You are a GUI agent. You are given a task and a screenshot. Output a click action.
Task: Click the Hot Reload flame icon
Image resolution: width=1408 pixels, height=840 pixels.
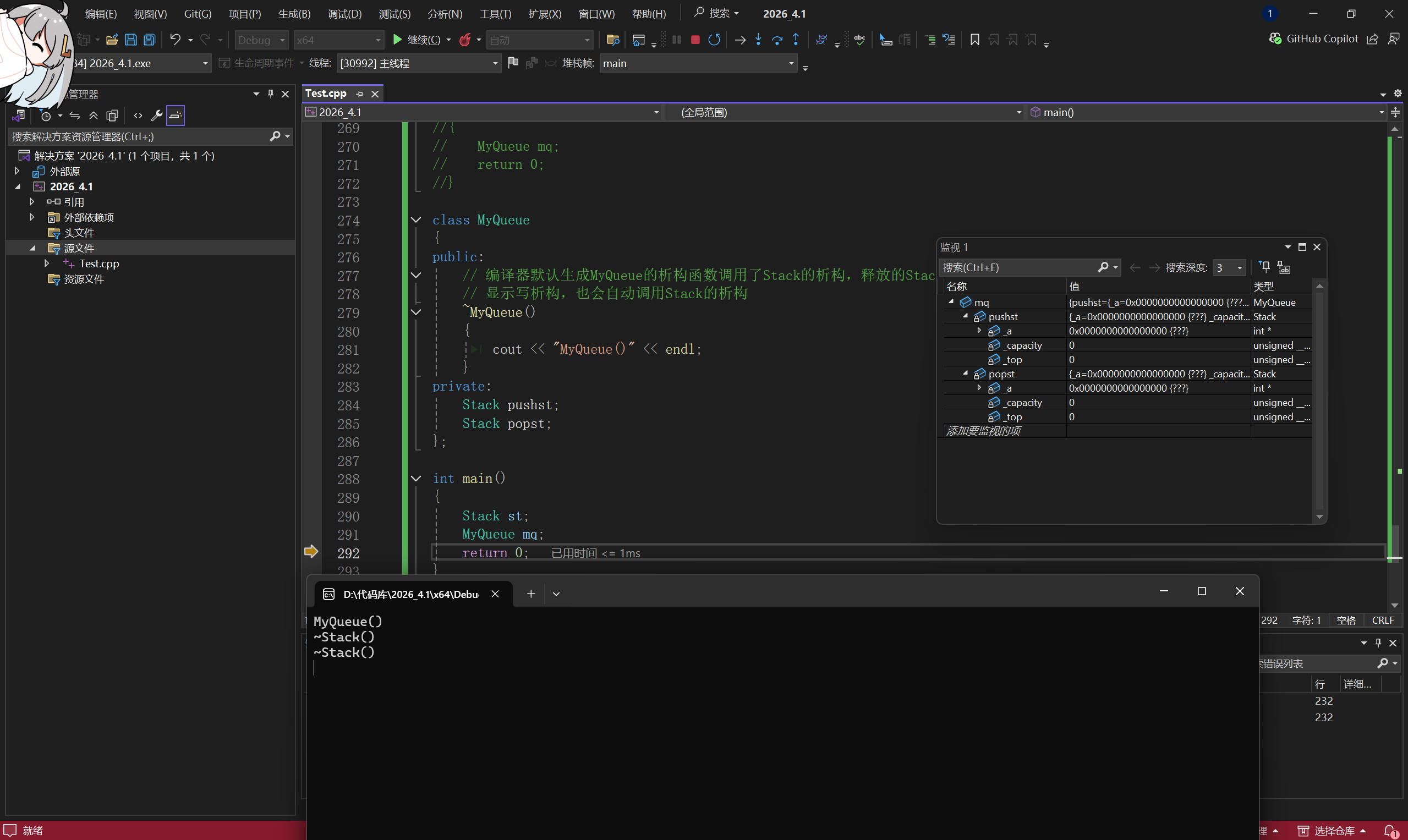pos(465,40)
